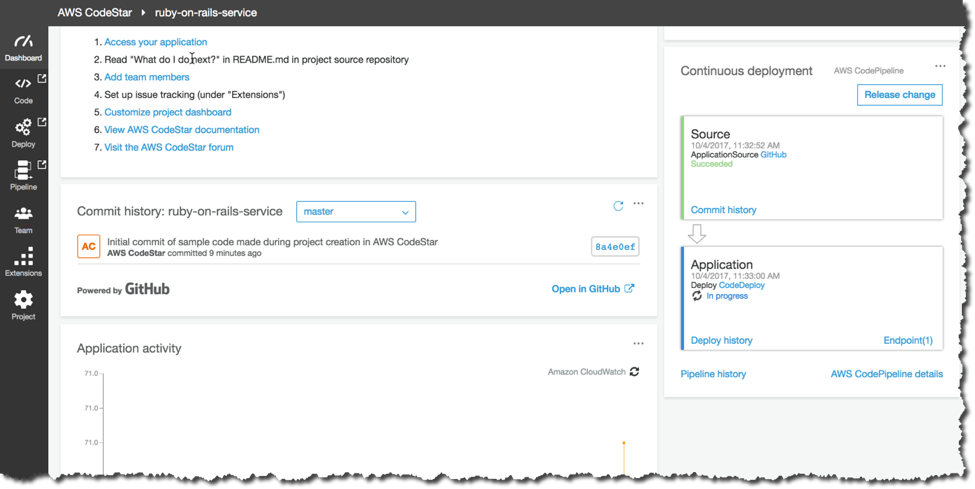Open the Access your application link
The width and height of the screenshot is (975, 489).
coord(155,42)
